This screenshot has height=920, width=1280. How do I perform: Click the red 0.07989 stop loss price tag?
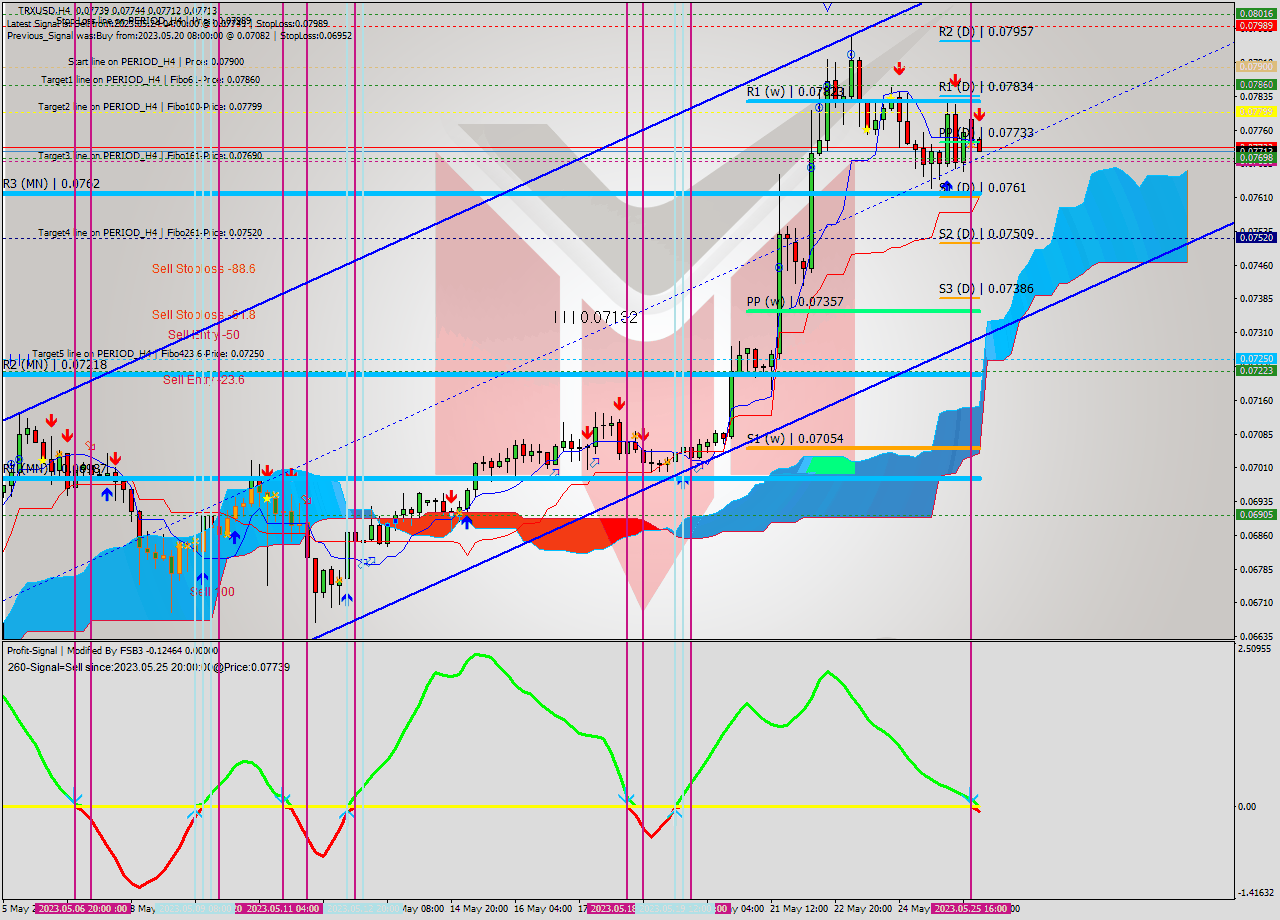tap(1256, 26)
